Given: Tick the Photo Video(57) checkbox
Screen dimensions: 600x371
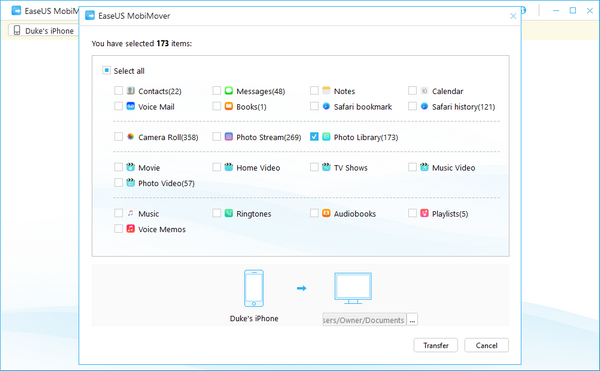Looking at the screenshot, I should 118,182.
